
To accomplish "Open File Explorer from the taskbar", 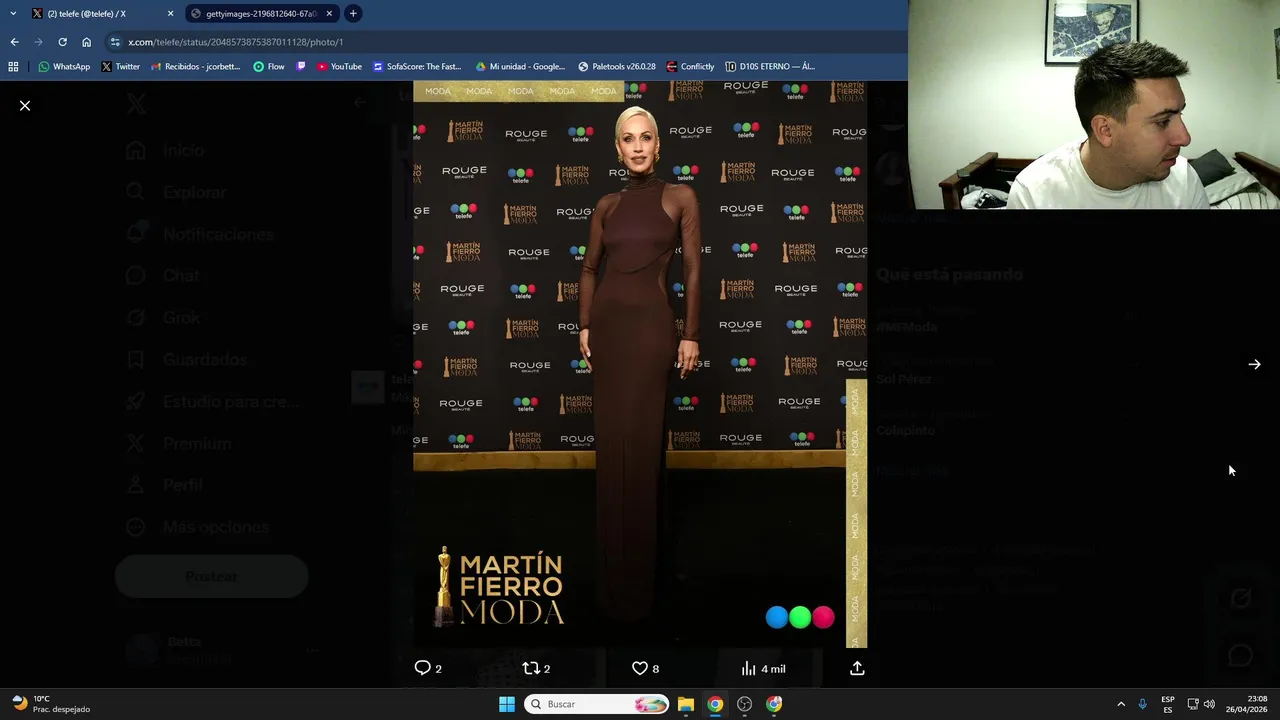I will tap(686, 704).
